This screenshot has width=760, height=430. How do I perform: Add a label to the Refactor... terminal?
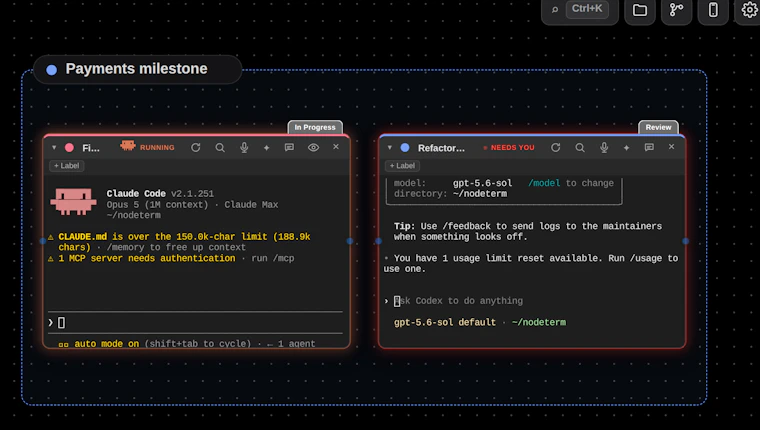402,166
